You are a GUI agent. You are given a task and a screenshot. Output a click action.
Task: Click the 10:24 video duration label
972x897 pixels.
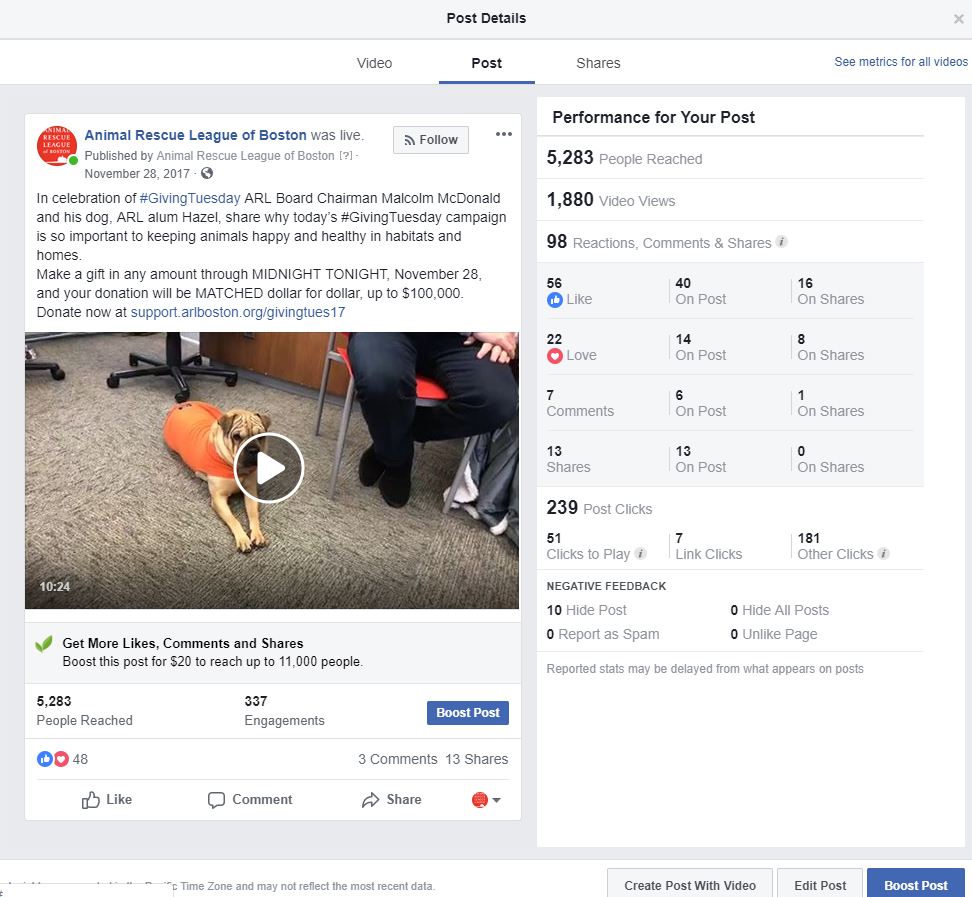pos(55,586)
